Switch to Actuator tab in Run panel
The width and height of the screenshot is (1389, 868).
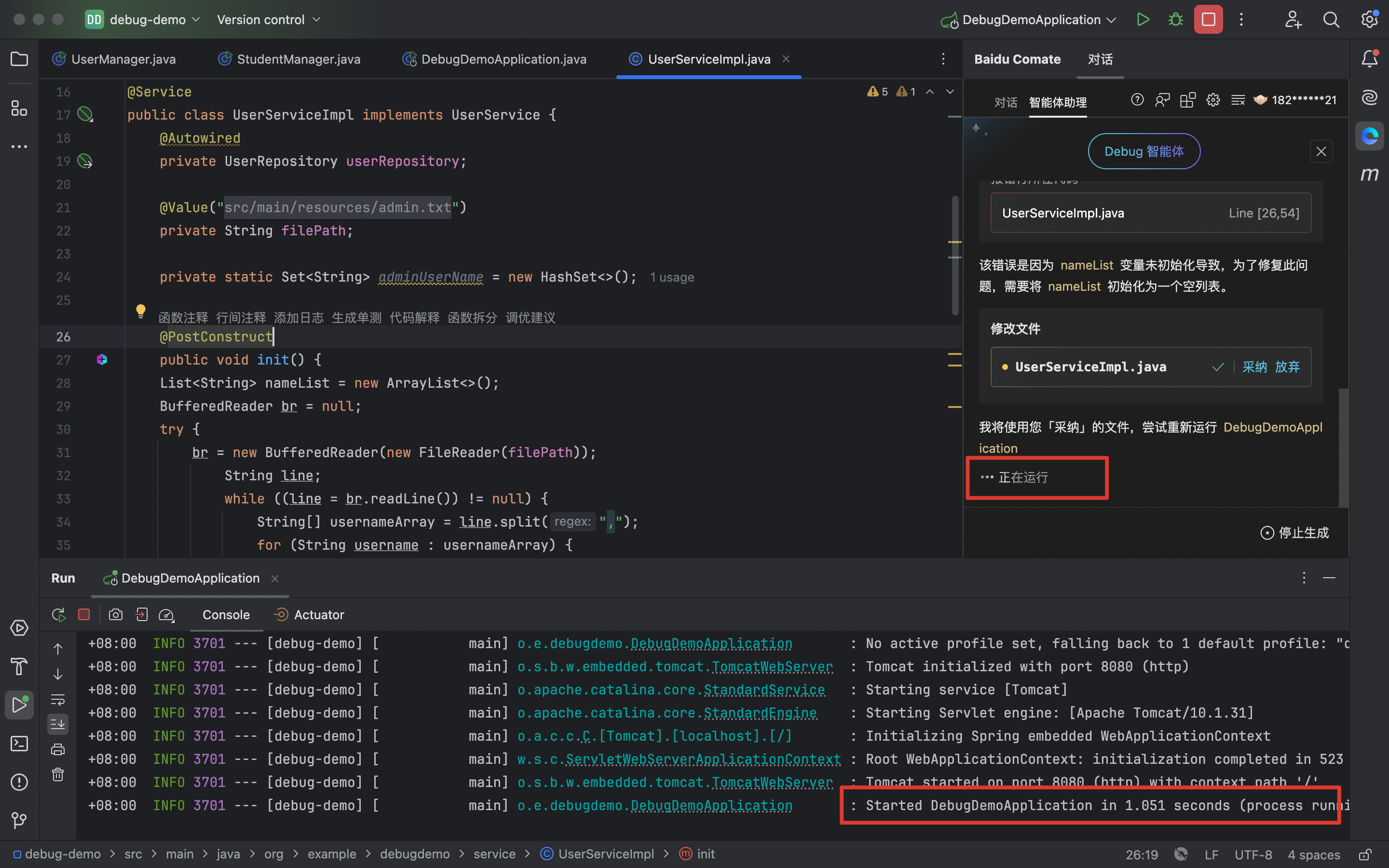point(309,615)
